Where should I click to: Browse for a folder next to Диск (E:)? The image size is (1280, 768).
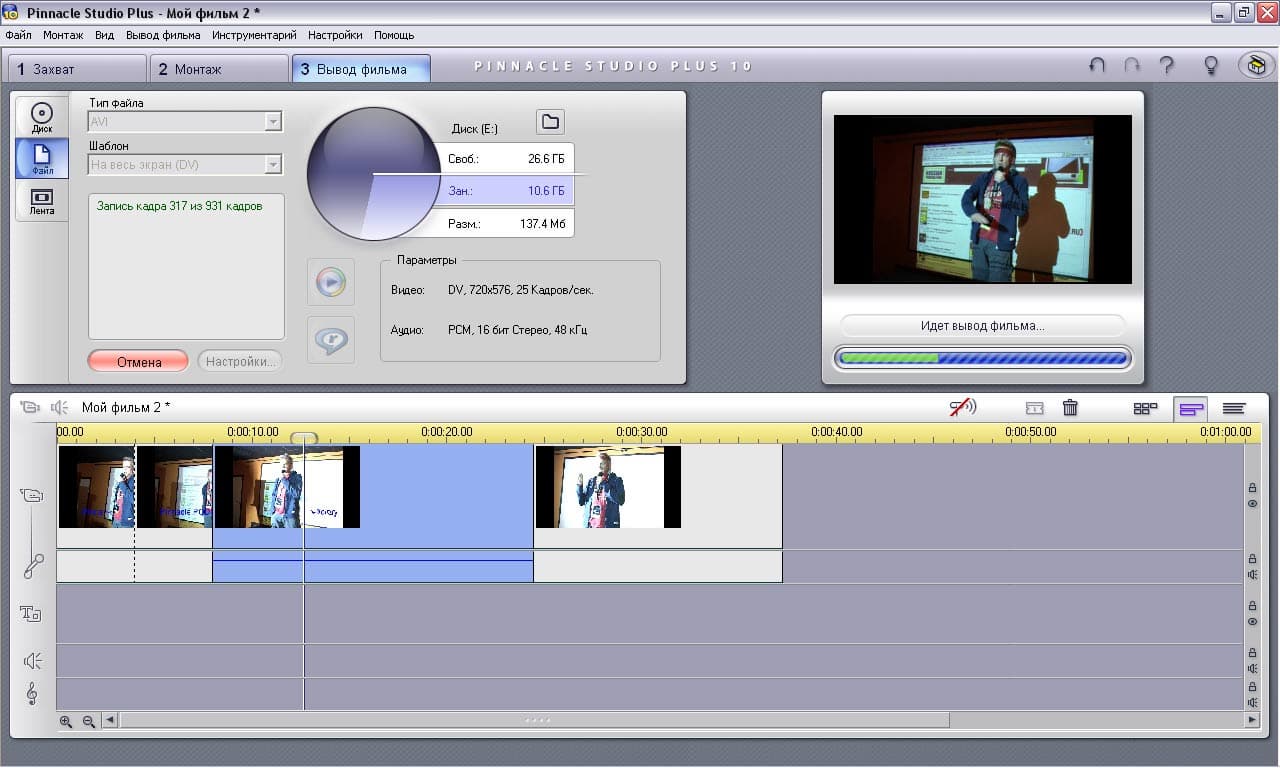(x=550, y=122)
